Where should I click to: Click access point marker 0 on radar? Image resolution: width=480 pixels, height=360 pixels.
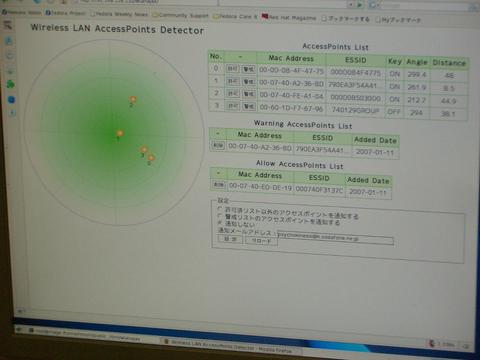pos(151,157)
